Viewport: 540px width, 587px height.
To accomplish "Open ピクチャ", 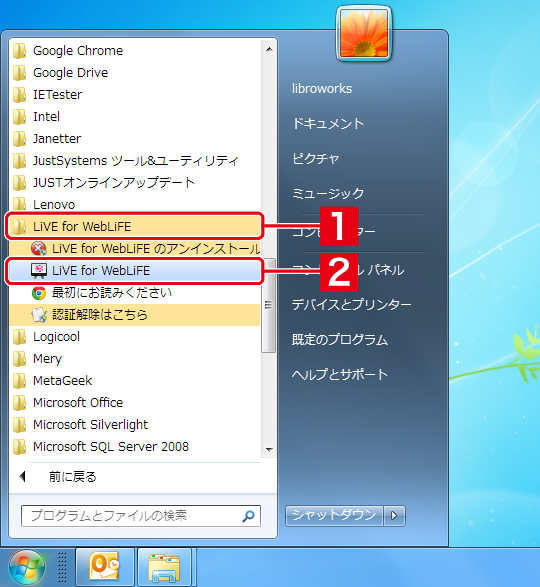I will (x=315, y=158).
